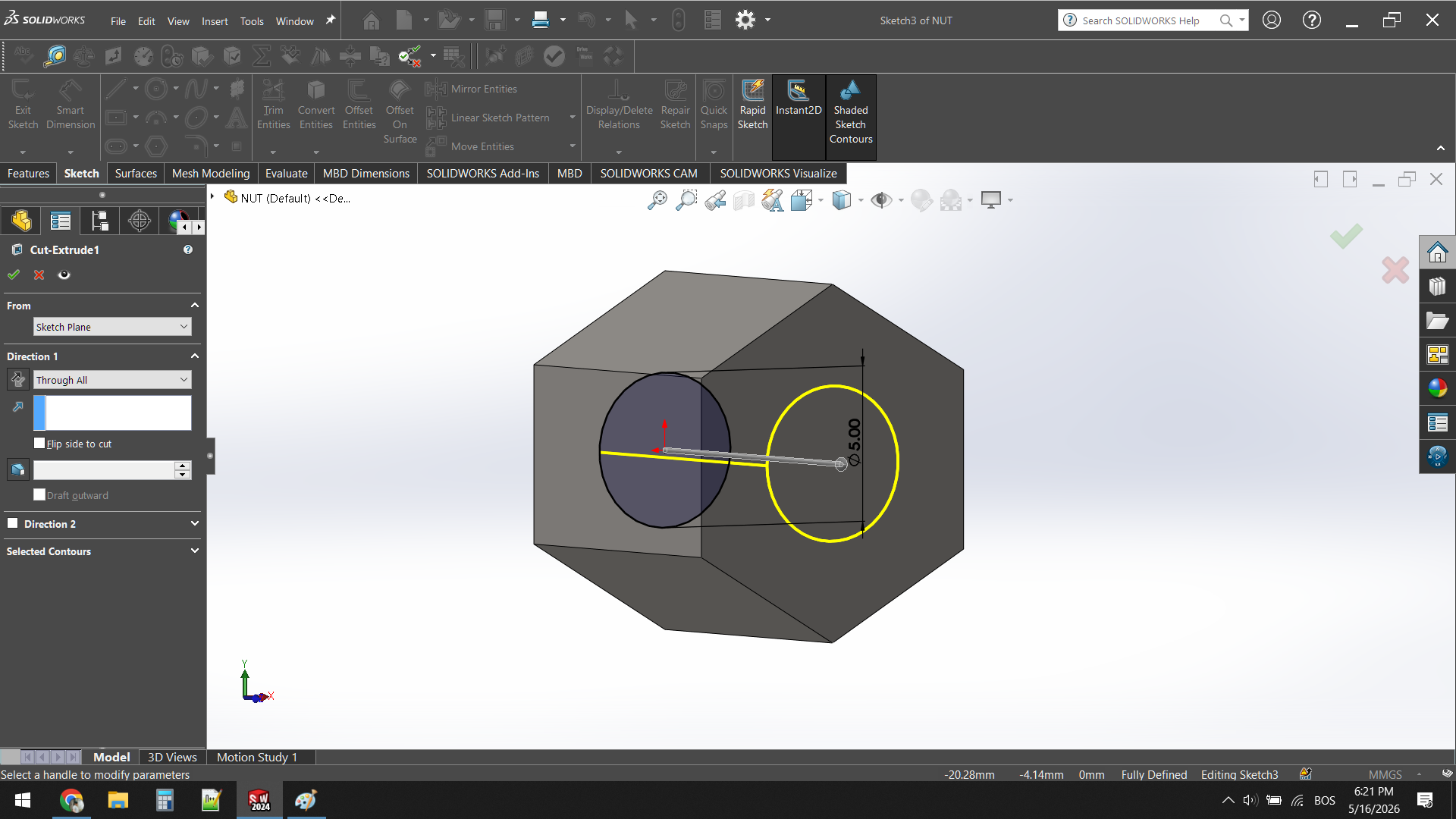Select the Ø5.00 diameter dimension text
Screen dimensions: 1456x819
[855, 441]
